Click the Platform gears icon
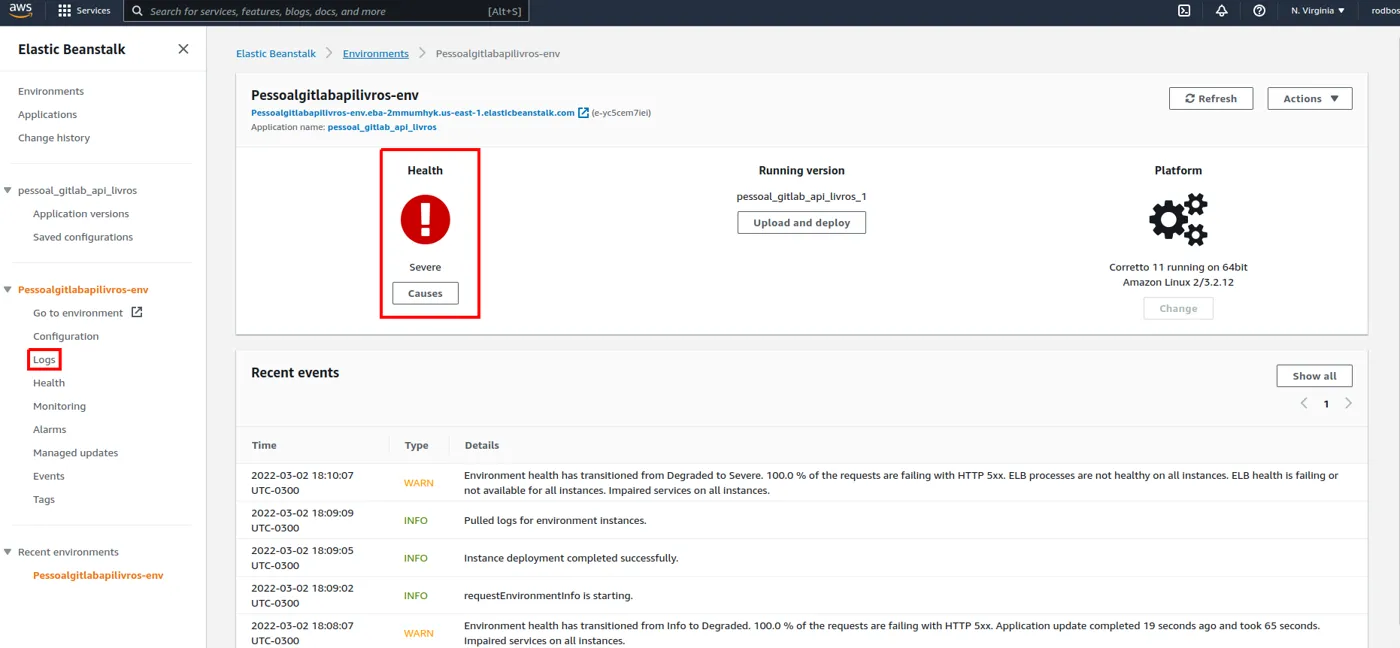This screenshot has width=1400, height=648. [x=1178, y=219]
